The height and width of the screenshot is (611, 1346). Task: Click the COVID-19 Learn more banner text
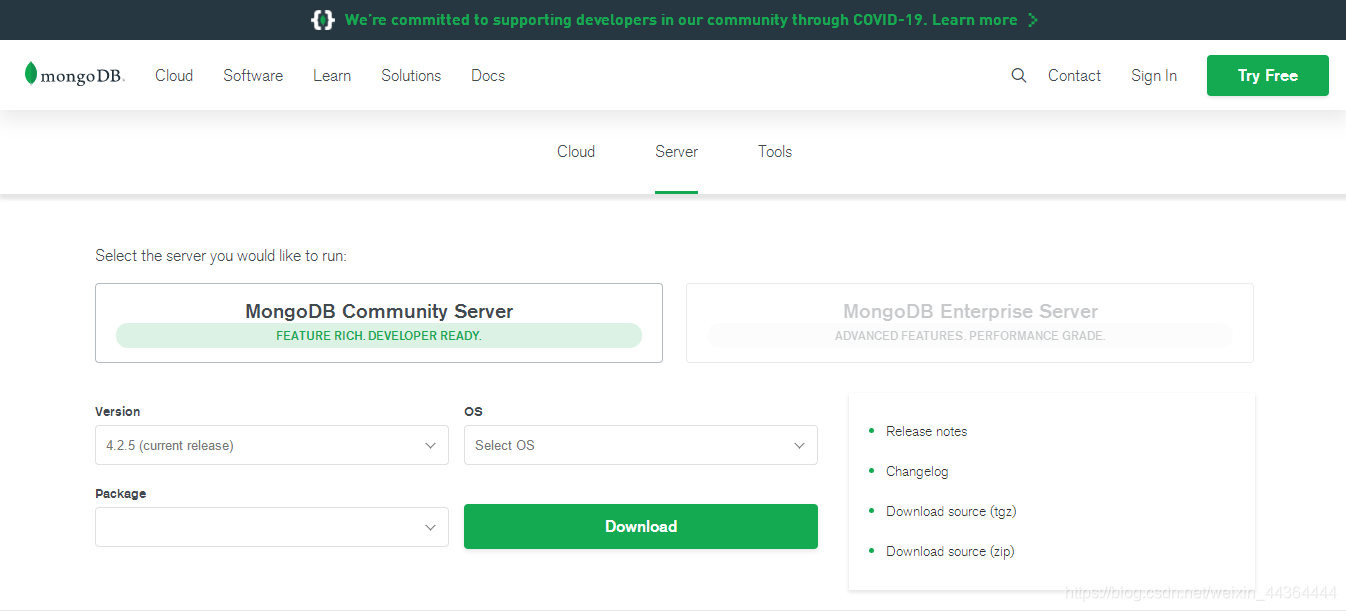(681, 20)
